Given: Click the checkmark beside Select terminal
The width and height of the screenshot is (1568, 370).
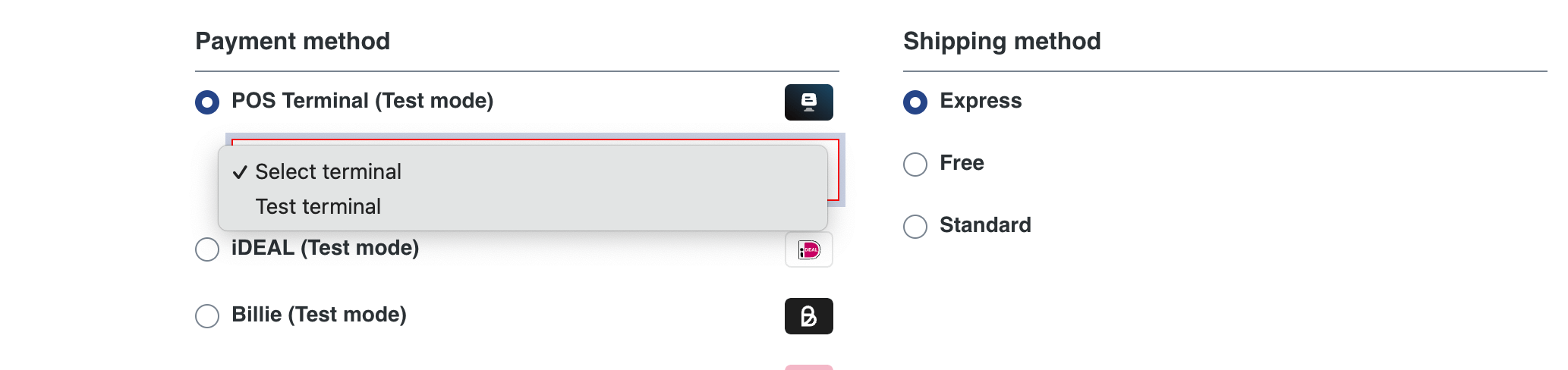Looking at the screenshot, I should (240, 172).
